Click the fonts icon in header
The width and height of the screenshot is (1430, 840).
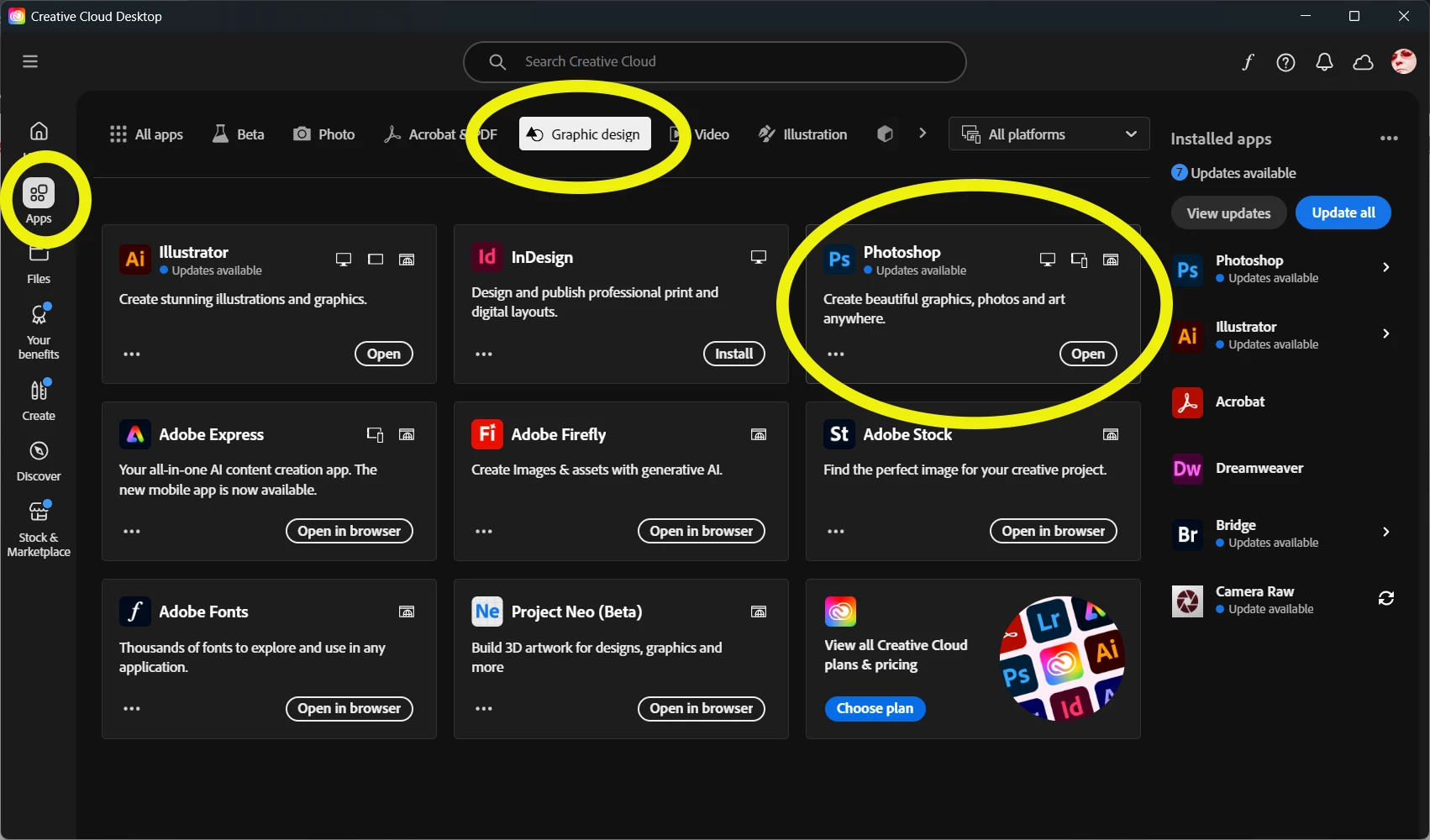point(1248,62)
